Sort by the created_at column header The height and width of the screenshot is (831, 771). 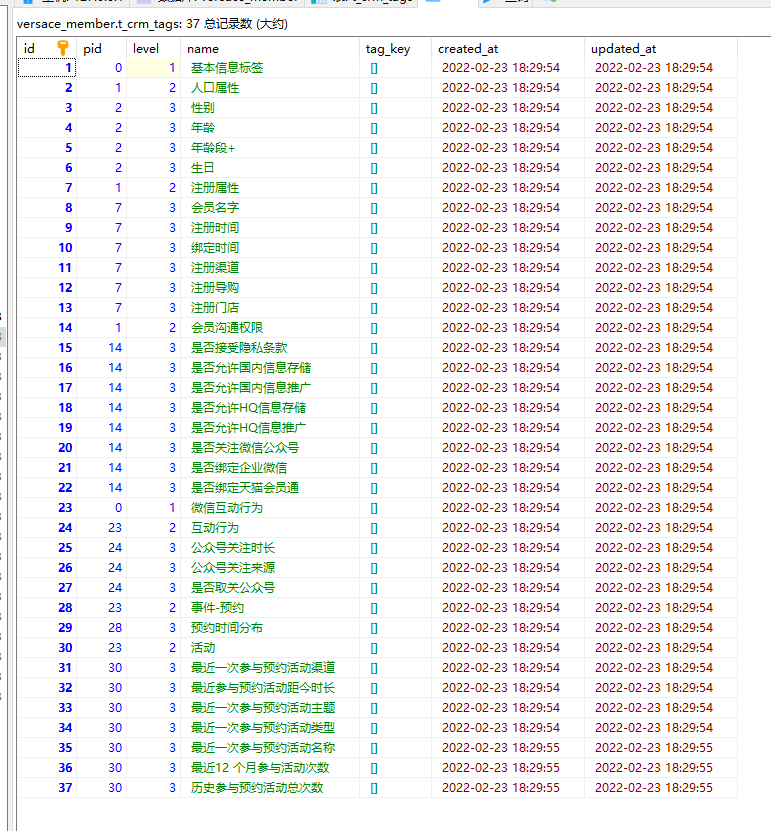click(x=508, y=49)
